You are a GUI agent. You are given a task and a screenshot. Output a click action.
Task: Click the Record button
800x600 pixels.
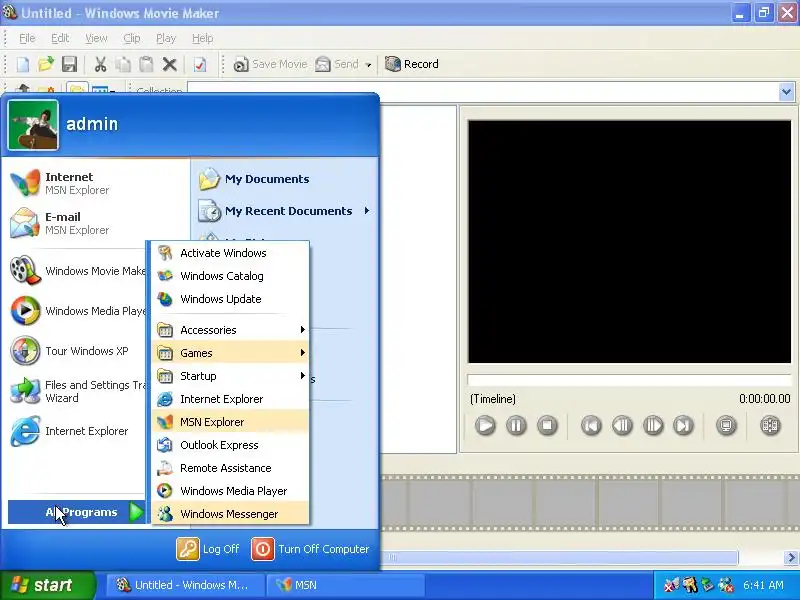tap(411, 64)
